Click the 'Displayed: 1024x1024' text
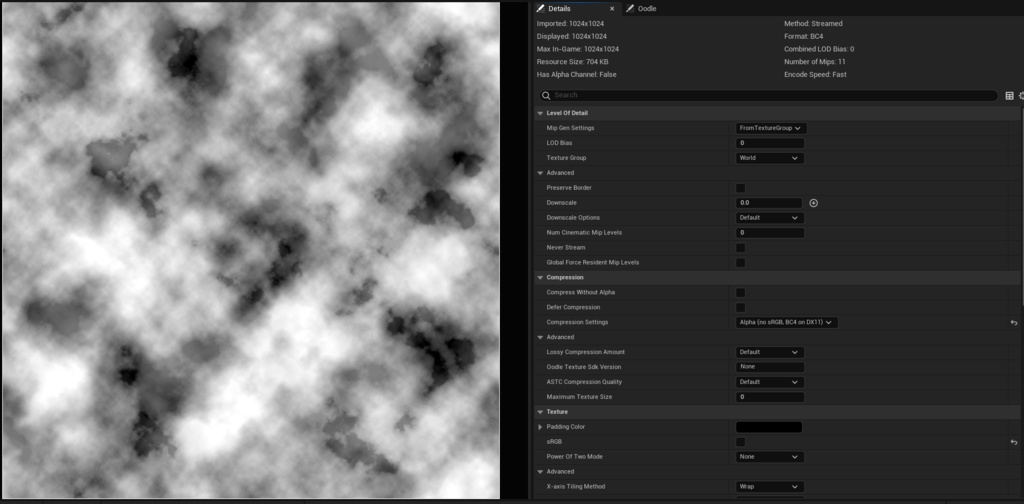This screenshot has width=1024, height=504. pyautogui.click(x=571, y=37)
